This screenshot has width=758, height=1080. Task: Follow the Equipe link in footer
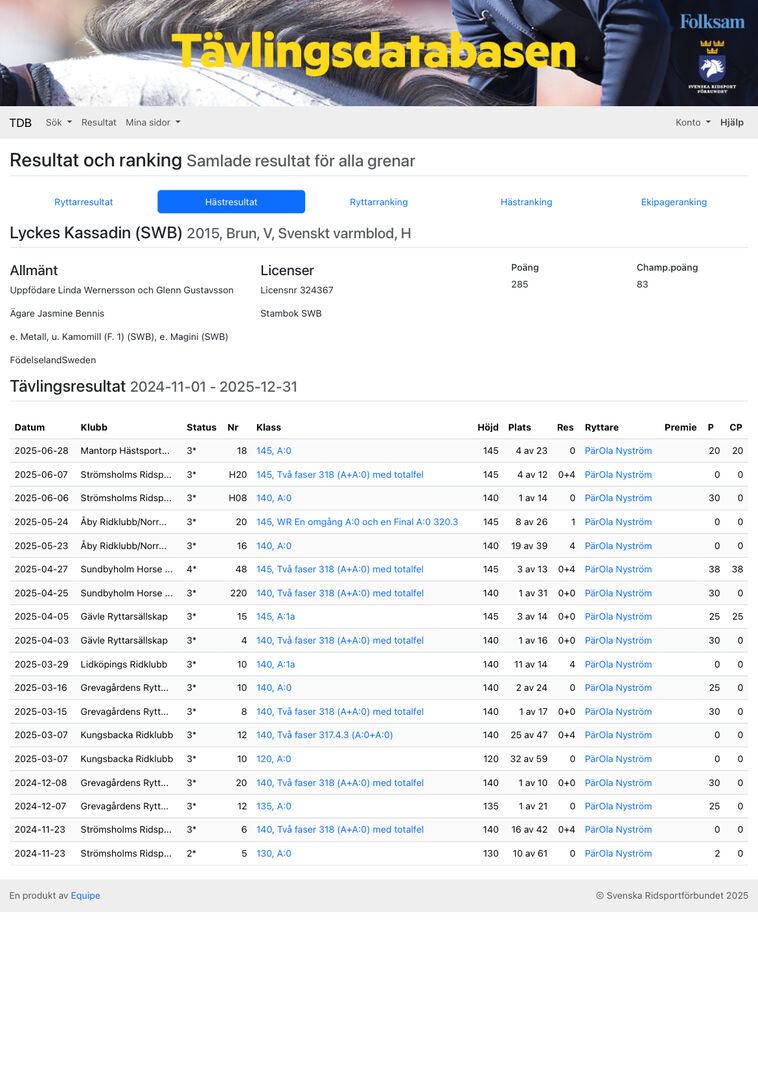(x=85, y=896)
